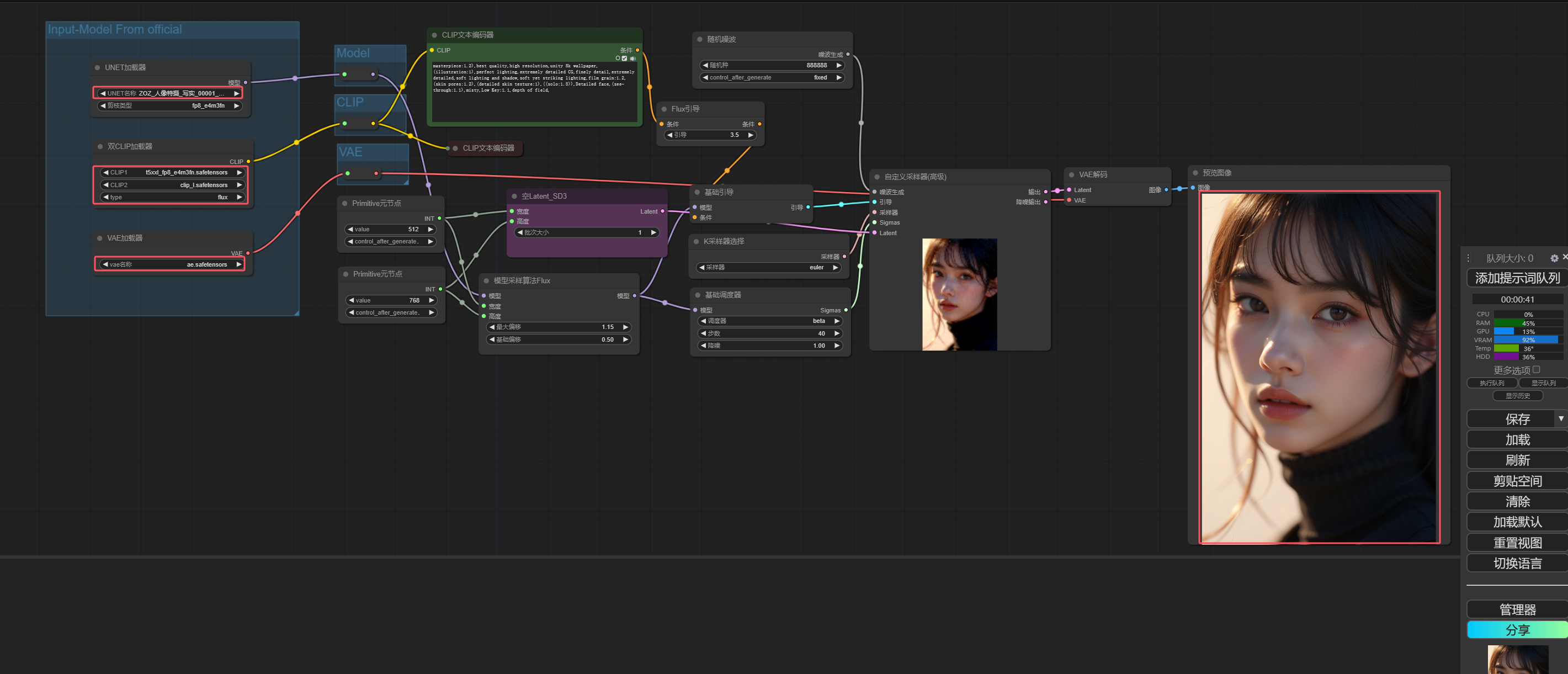Collapse the 随机噪波 node via its title dot
Screen dimensions: 1568x674
[x=700, y=40]
